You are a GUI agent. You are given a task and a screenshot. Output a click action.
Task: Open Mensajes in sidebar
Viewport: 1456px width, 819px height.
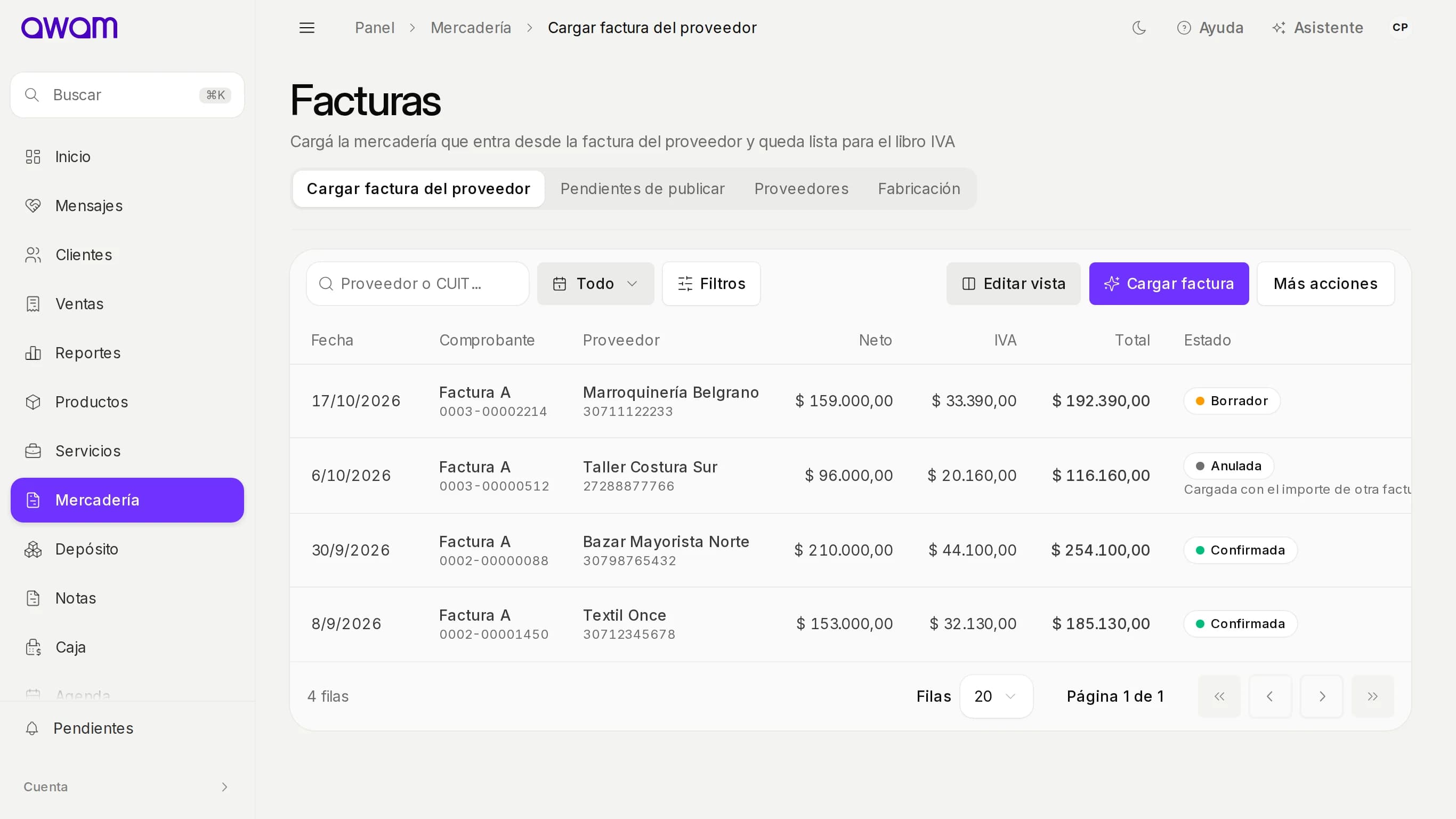pos(127,206)
